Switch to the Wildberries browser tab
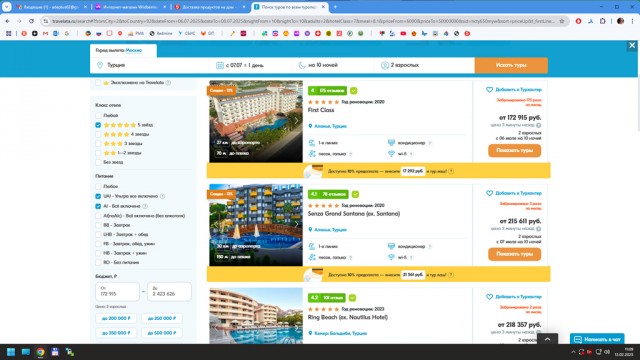The width and height of the screenshot is (640, 360). tap(130, 7)
